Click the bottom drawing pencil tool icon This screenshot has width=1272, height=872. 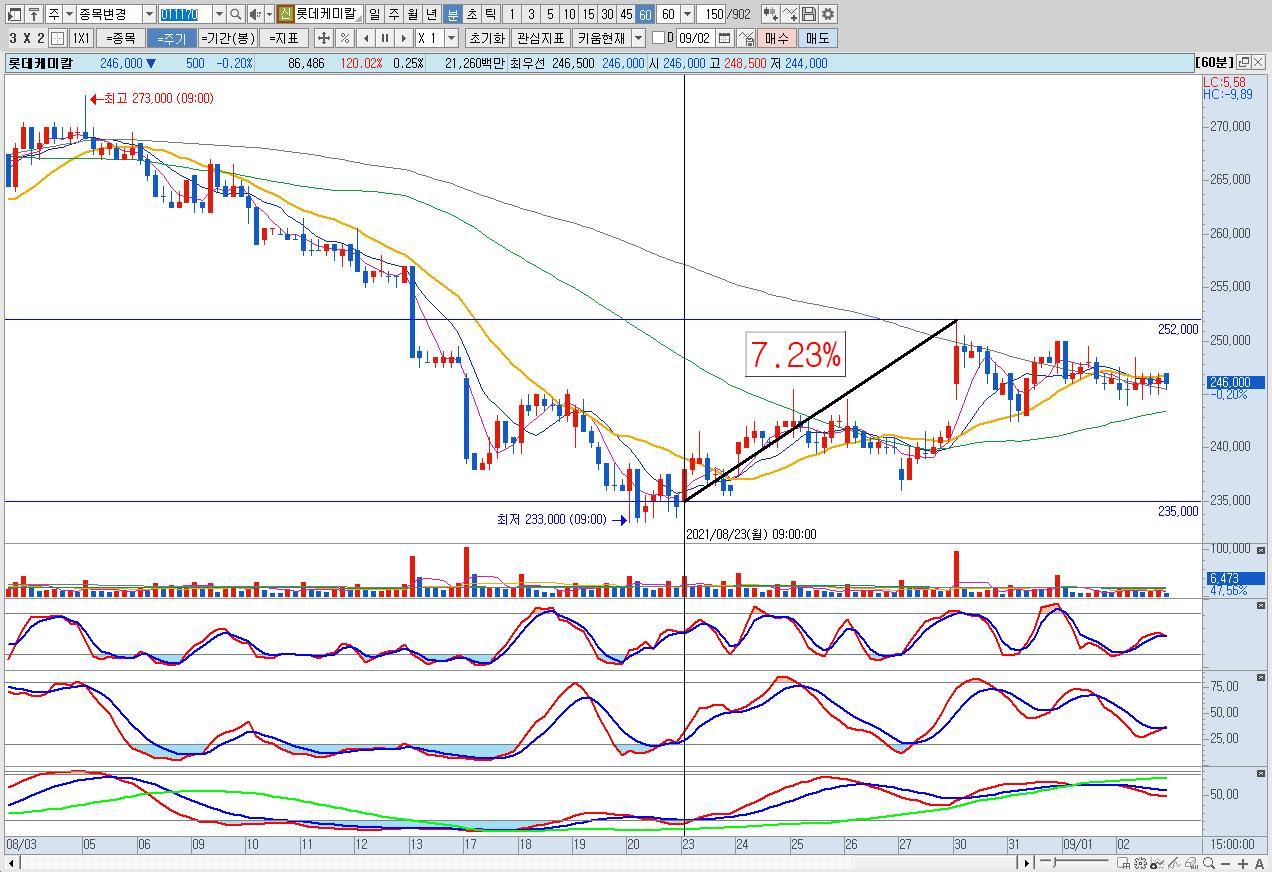(1175, 863)
